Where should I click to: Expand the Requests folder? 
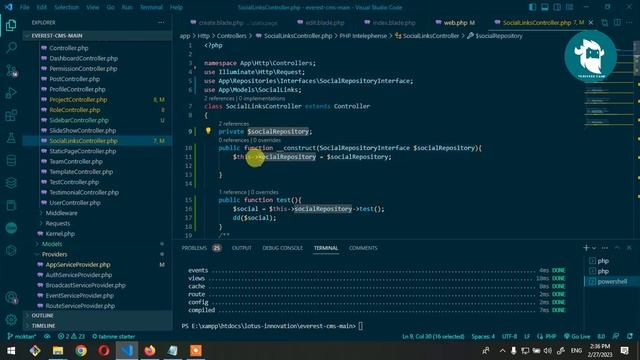coord(58,223)
